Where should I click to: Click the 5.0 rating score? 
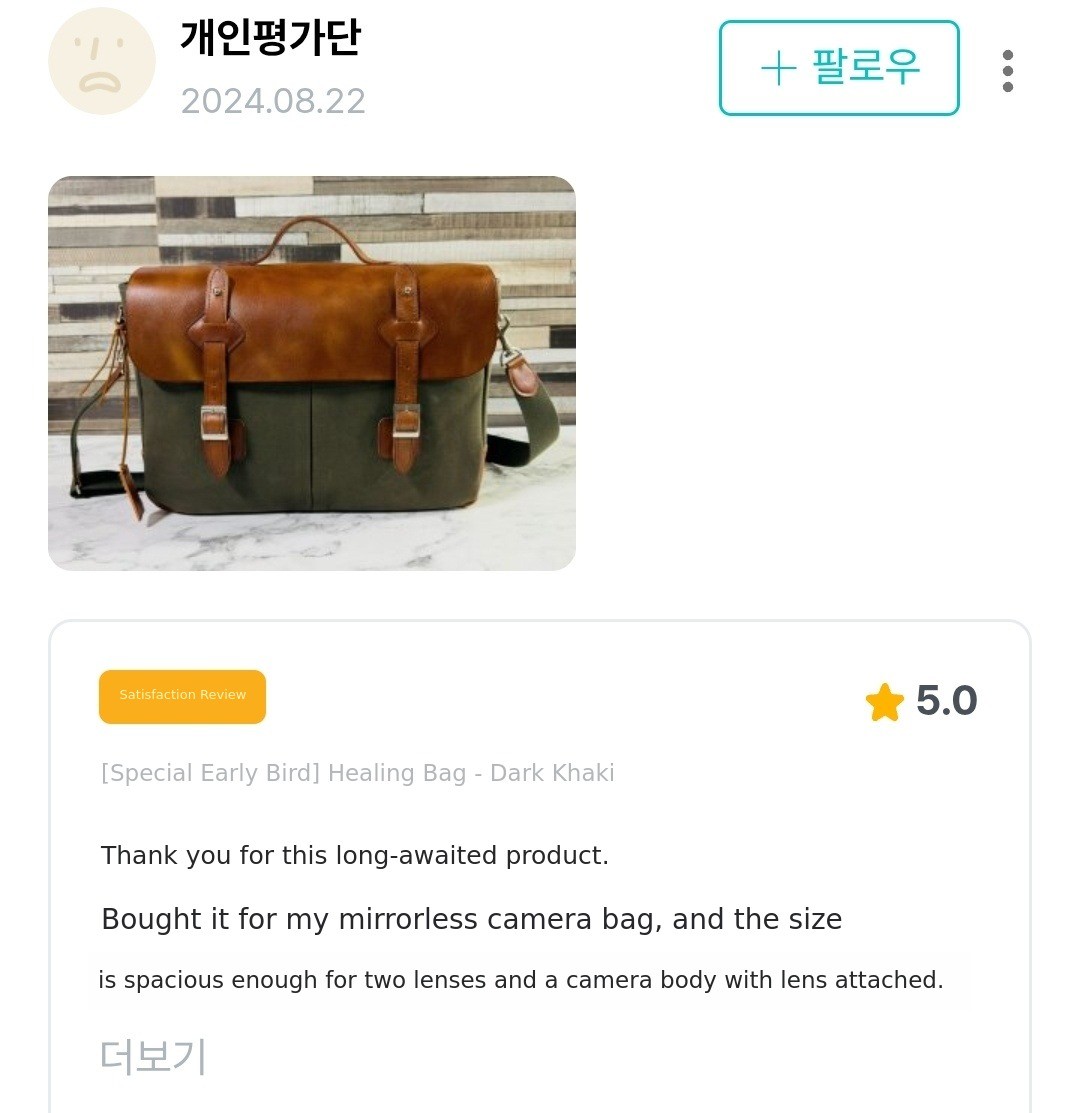click(x=946, y=701)
